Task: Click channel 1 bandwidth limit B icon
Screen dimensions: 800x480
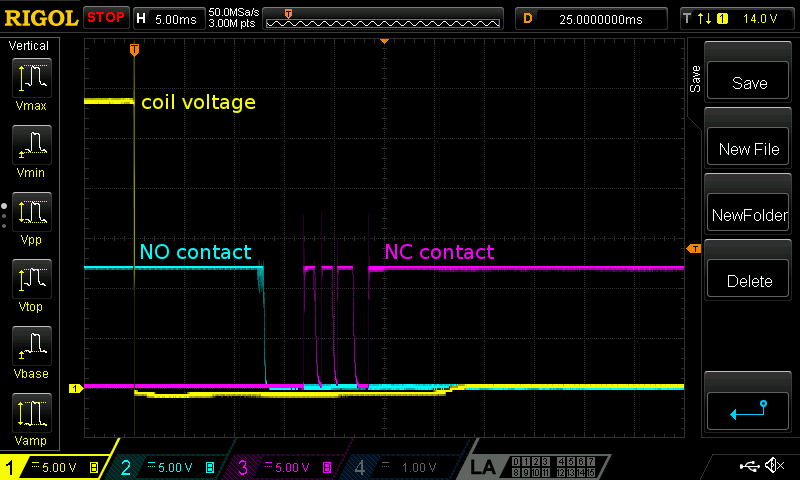Action: pos(94,467)
